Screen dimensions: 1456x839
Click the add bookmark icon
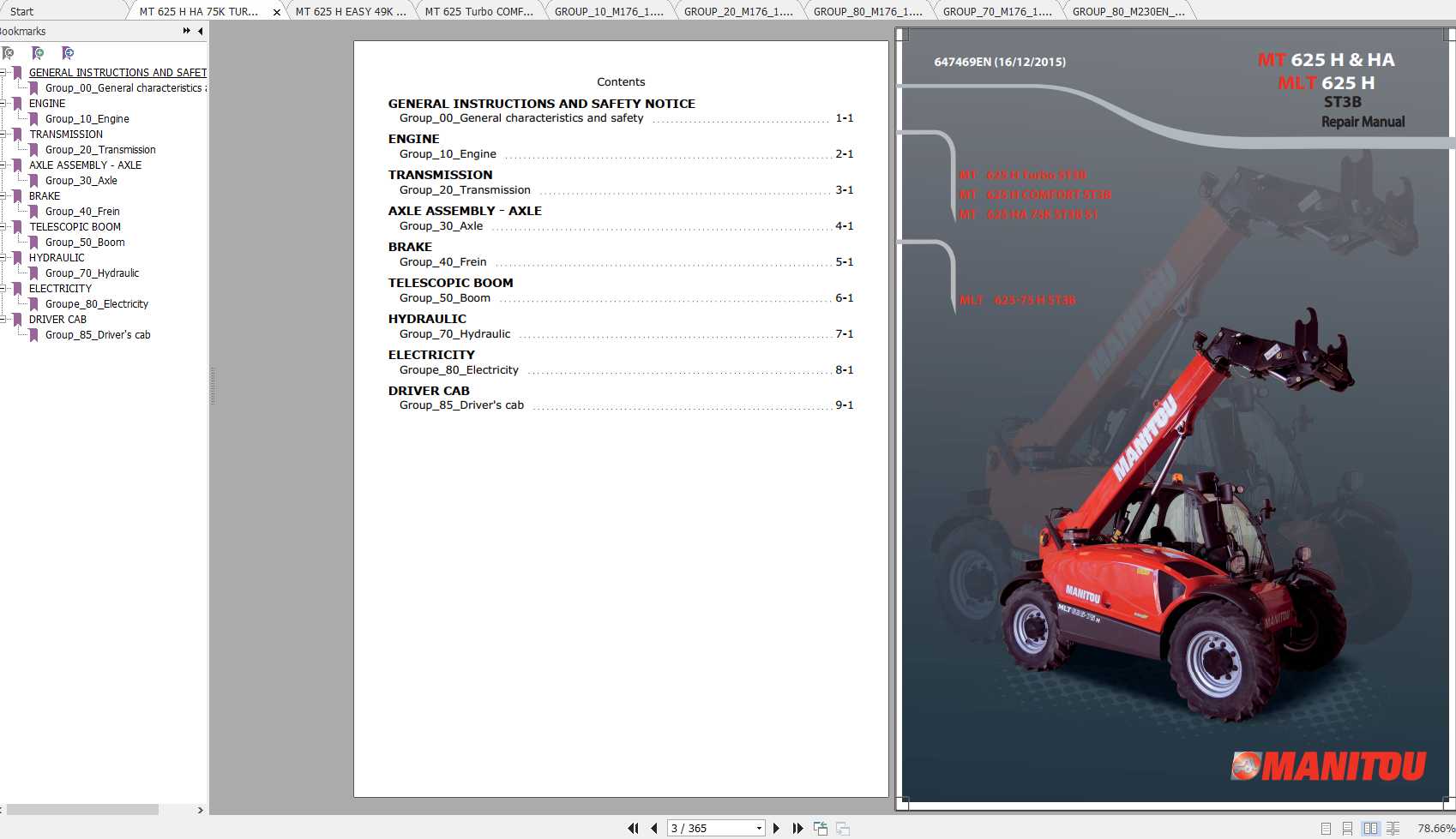38,53
